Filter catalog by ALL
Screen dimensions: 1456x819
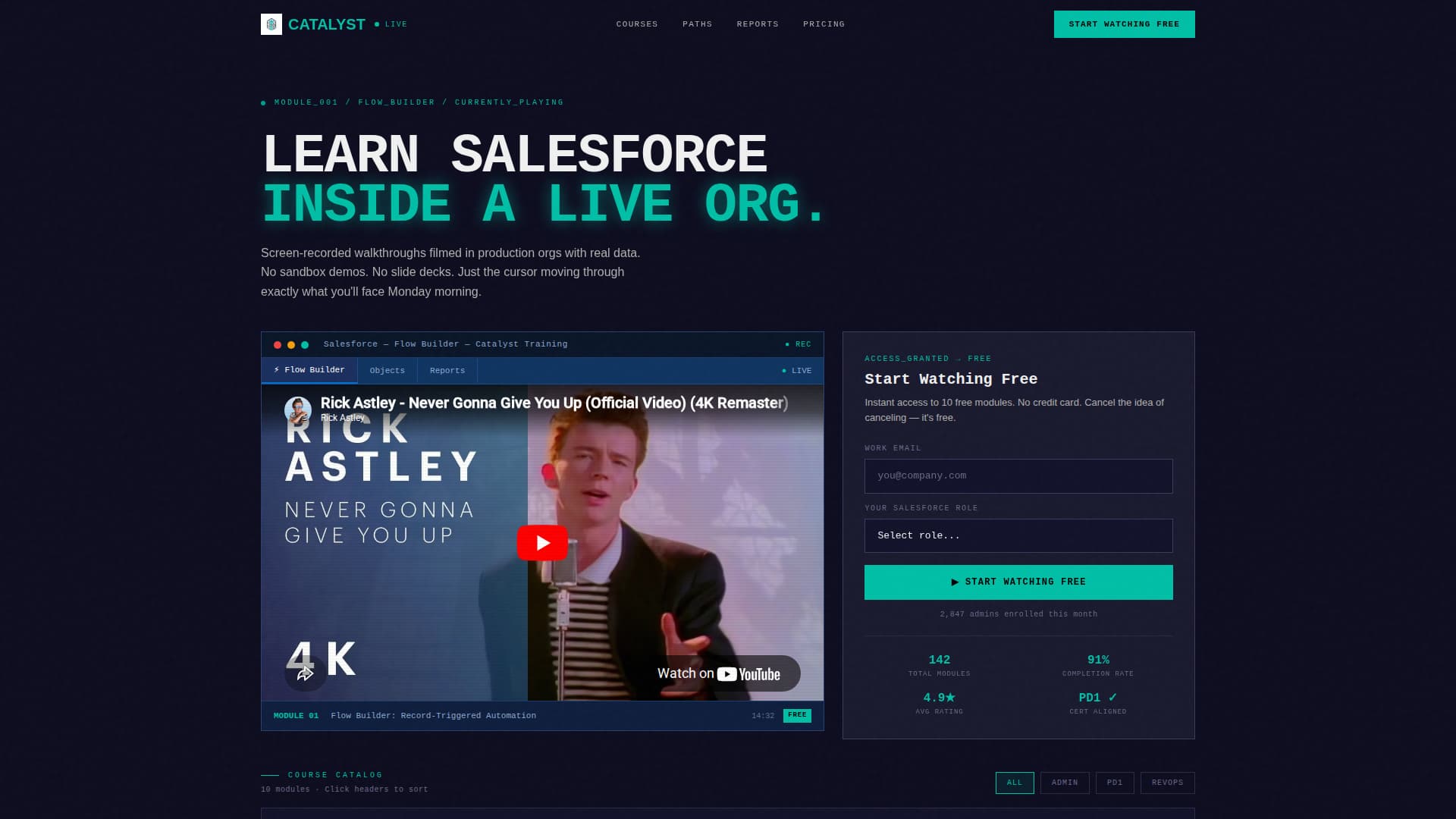click(x=1015, y=783)
